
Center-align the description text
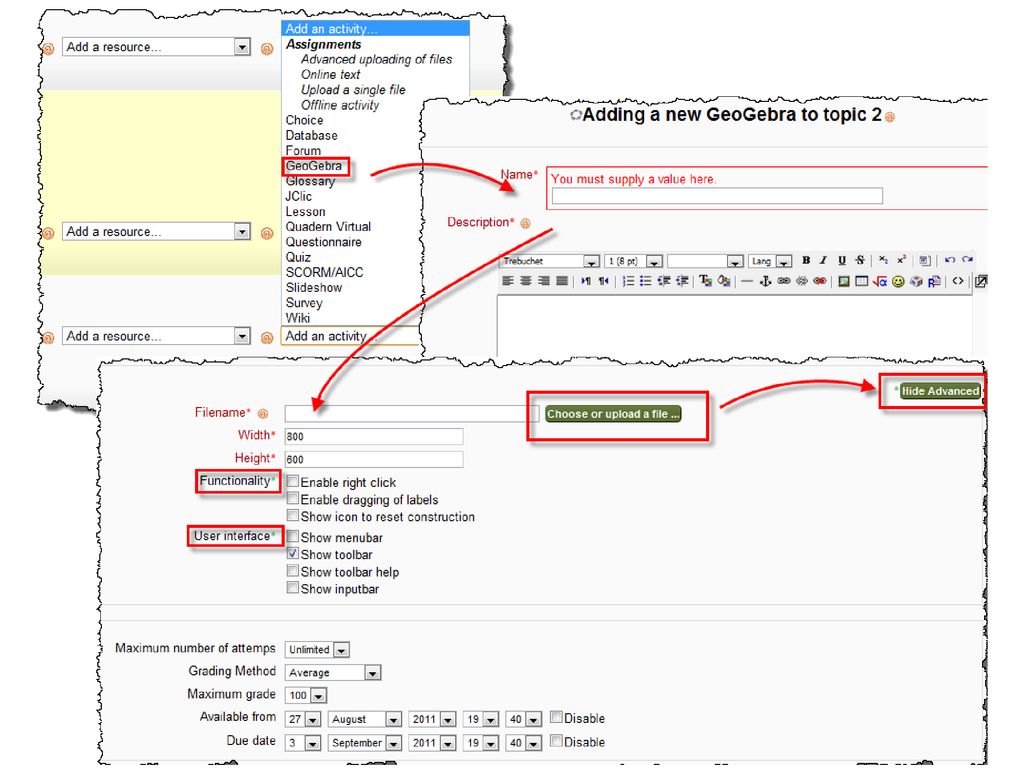click(526, 281)
